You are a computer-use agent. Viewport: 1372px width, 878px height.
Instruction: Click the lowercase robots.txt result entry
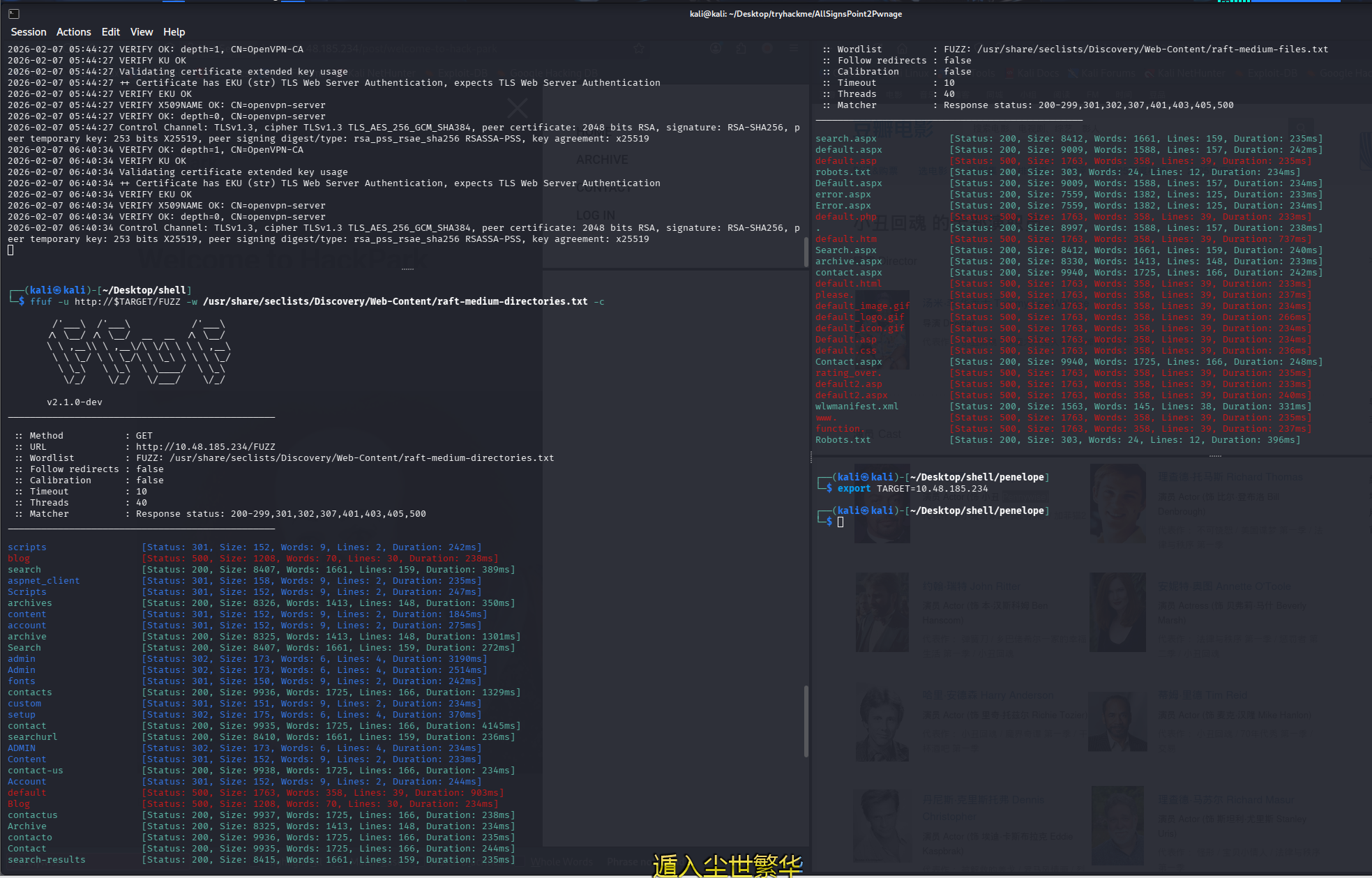[x=843, y=172]
